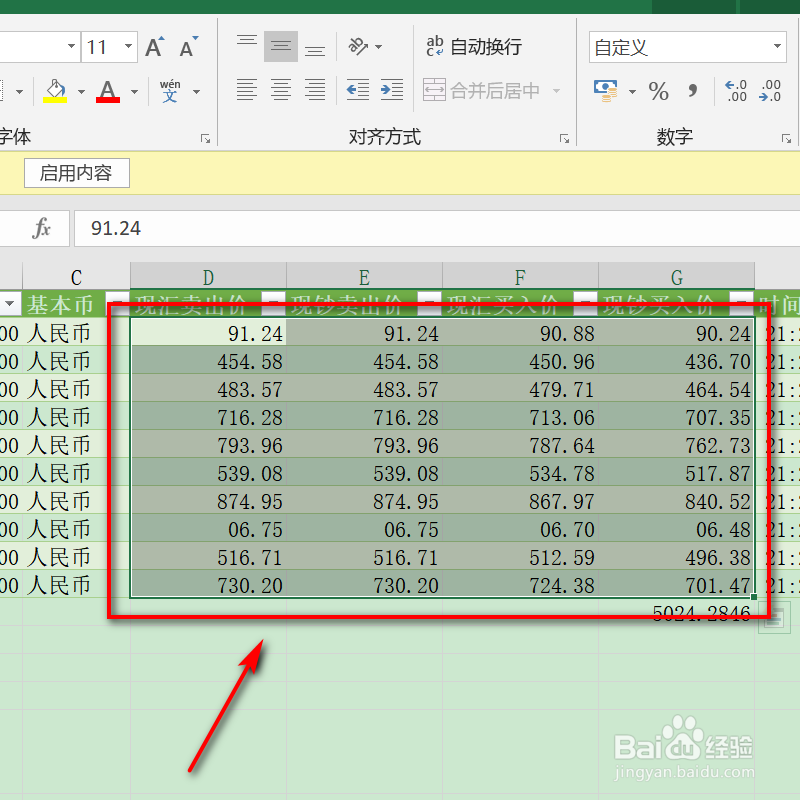Screen dimensions: 800x800
Task: Decrease decimal places
Action: 770,91
